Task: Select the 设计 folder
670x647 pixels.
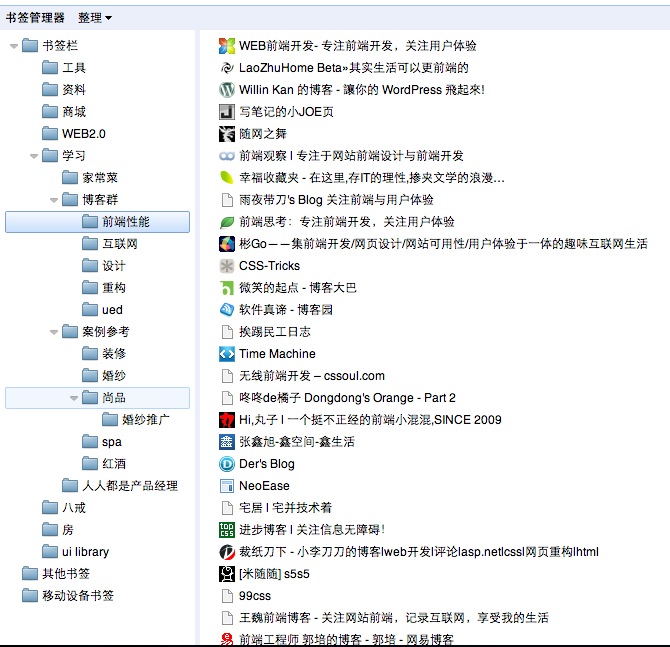Action: pyautogui.click(x=104, y=266)
